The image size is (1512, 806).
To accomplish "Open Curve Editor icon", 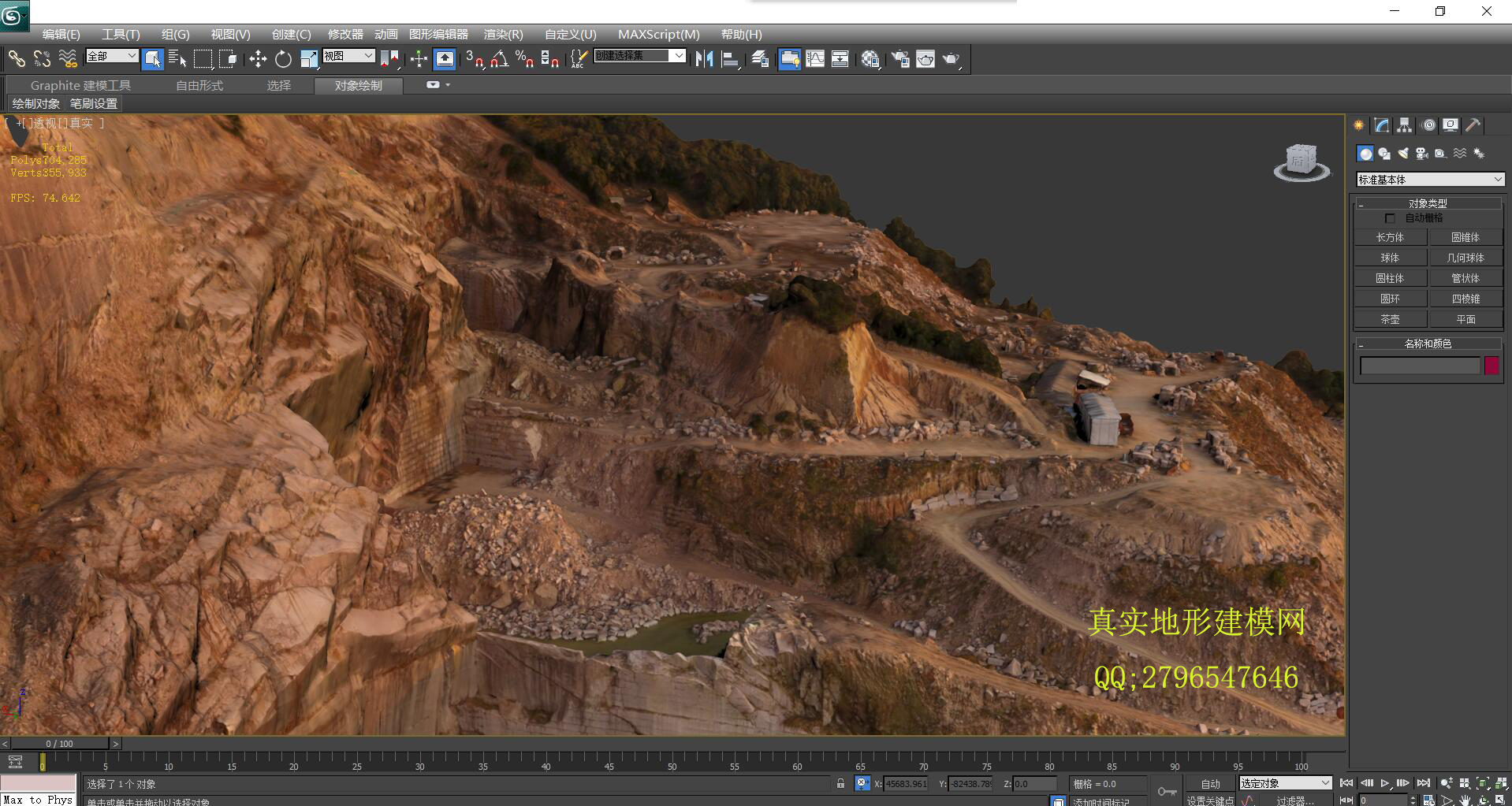I will click(815, 58).
